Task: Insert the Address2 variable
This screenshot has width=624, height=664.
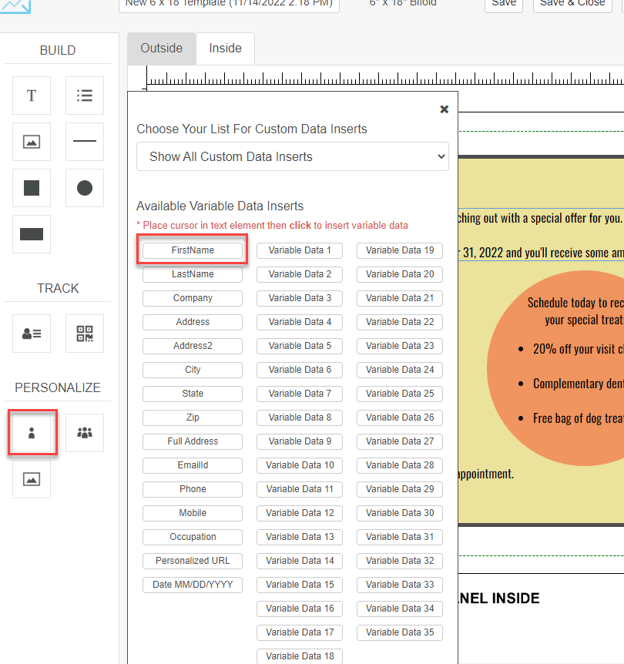Action: click(193, 346)
